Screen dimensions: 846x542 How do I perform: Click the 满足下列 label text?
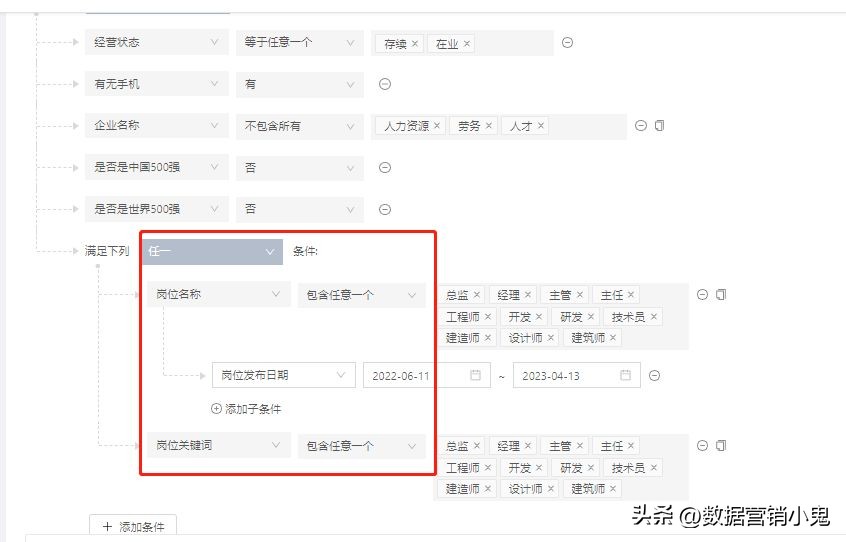[x=107, y=251]
